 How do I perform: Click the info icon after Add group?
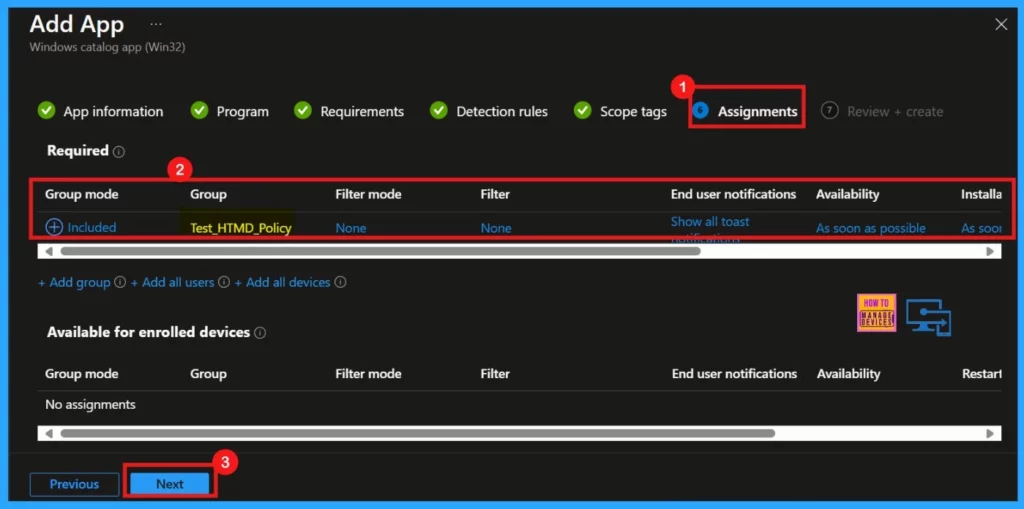coord(120,282)
